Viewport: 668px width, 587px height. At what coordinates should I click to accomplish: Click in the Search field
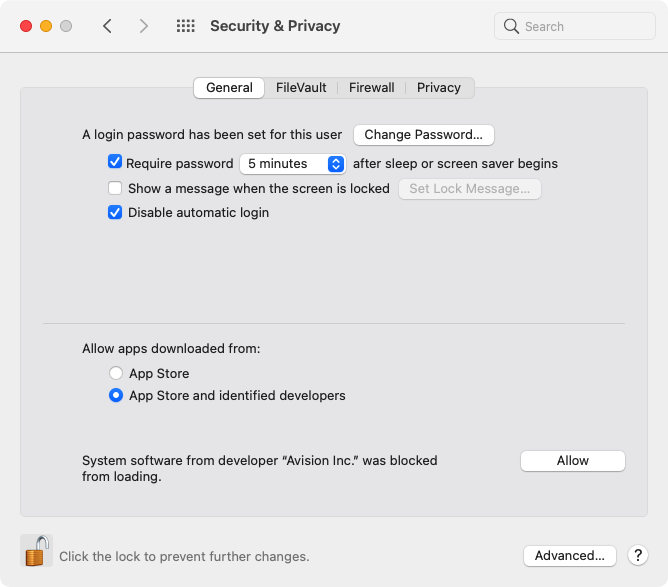coord(575,26)
